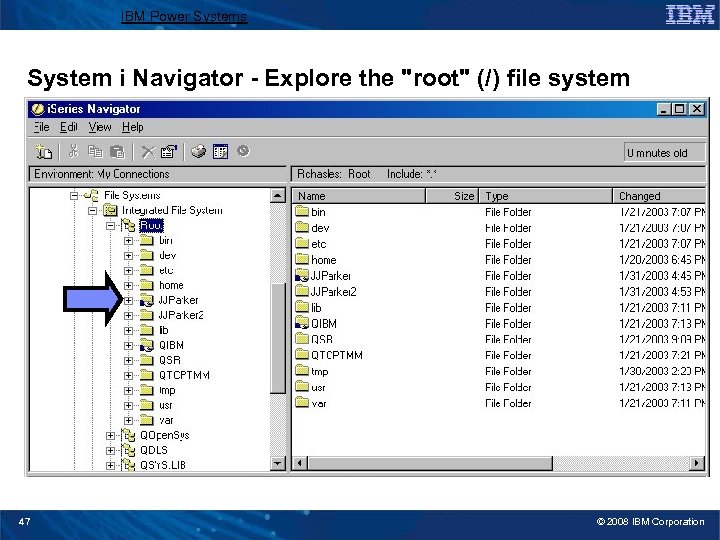Click the table-and-columns toolbar icon
Image resolution: width=720 pixels, height=540 pixels.
[x=220, y=152]
